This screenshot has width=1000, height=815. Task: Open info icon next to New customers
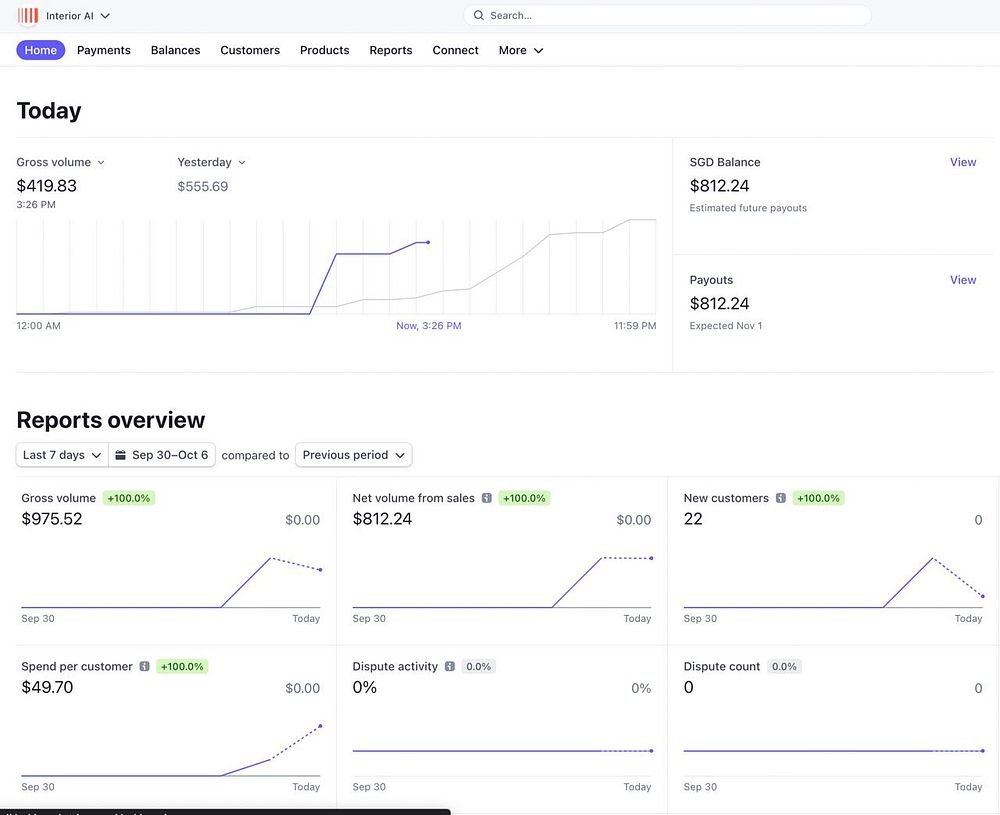[x=781, y=498]
